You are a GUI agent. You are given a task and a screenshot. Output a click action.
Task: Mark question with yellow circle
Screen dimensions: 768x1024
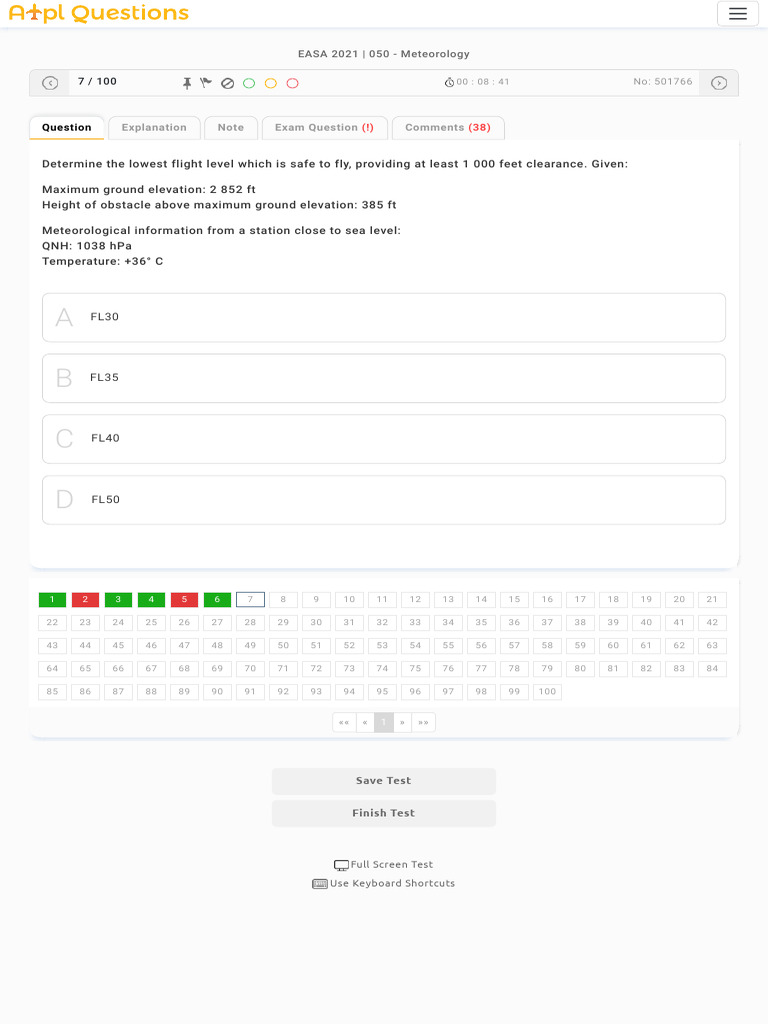(x=270, y=83)
